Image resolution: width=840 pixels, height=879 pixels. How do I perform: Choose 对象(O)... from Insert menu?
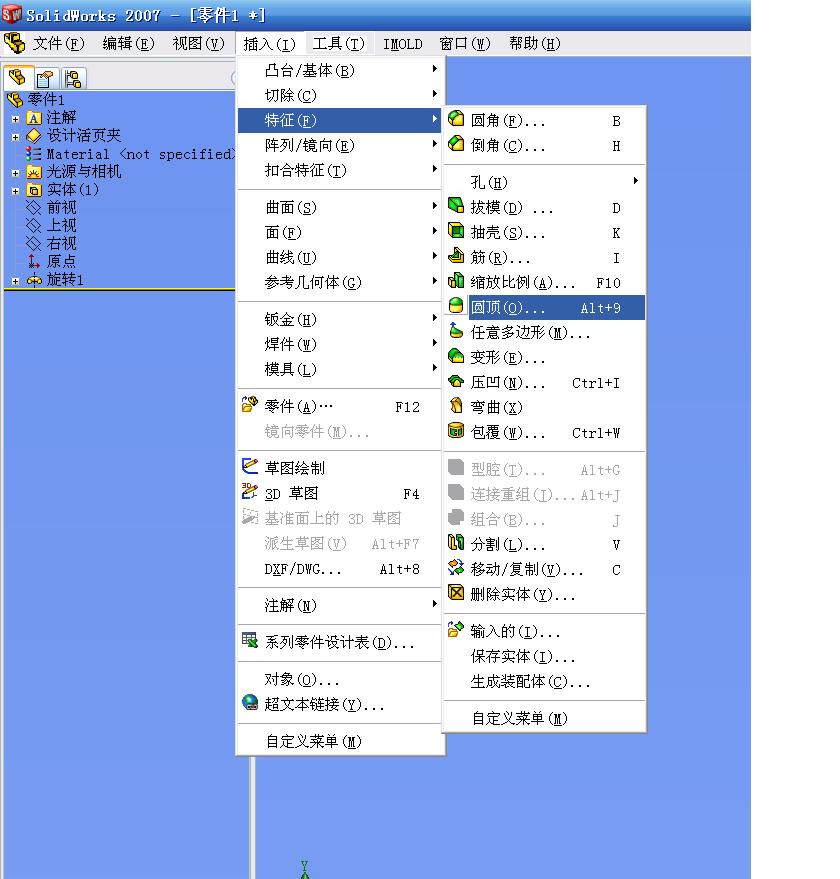pos(340,679)
